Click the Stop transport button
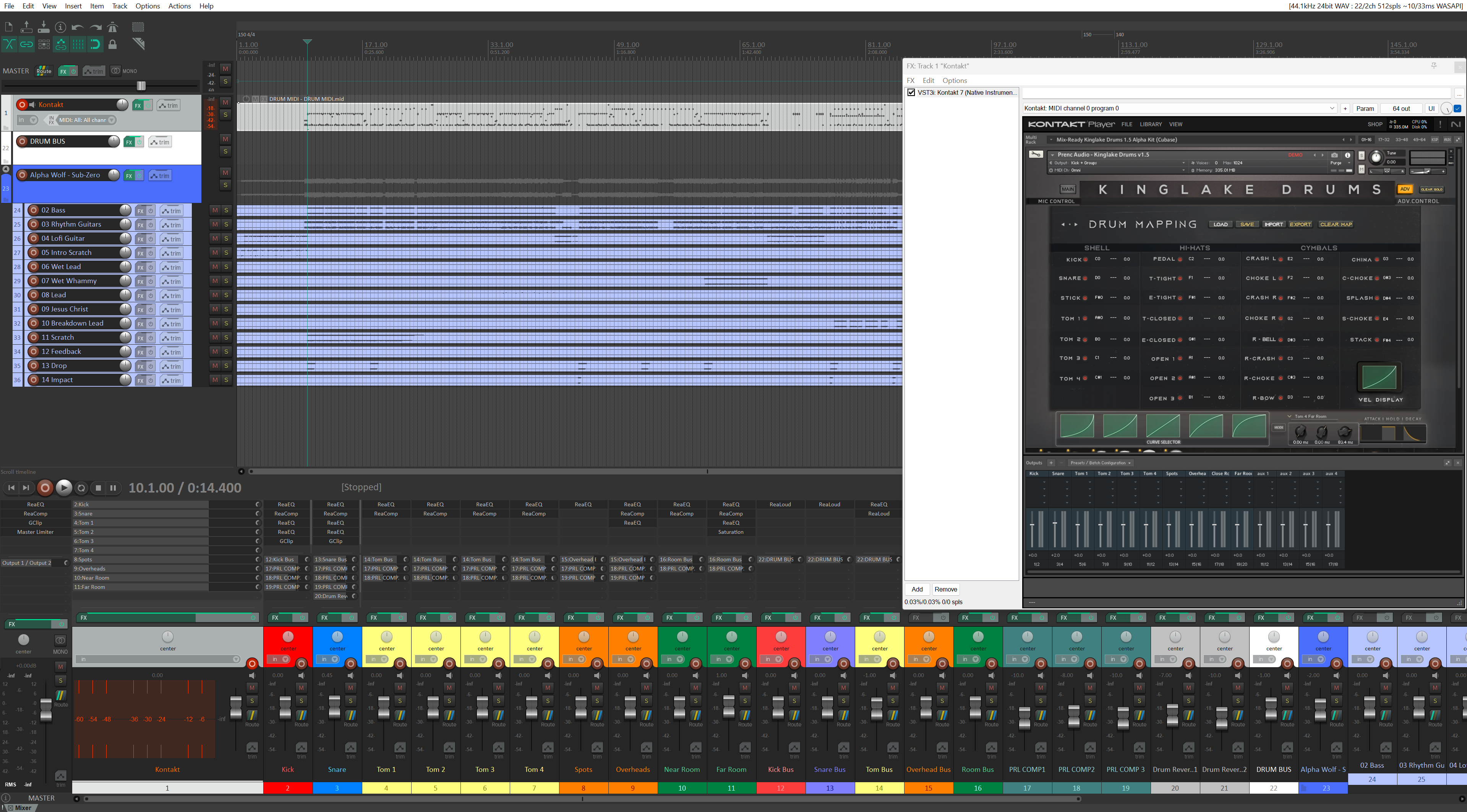 (x=98, y=488)
